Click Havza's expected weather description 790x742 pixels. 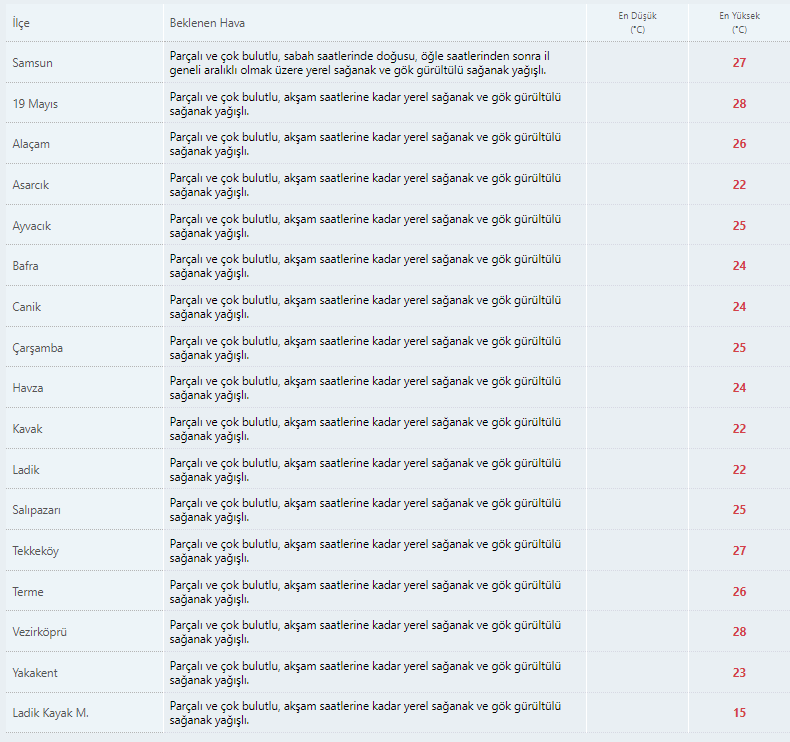click(x=365, y=388)
